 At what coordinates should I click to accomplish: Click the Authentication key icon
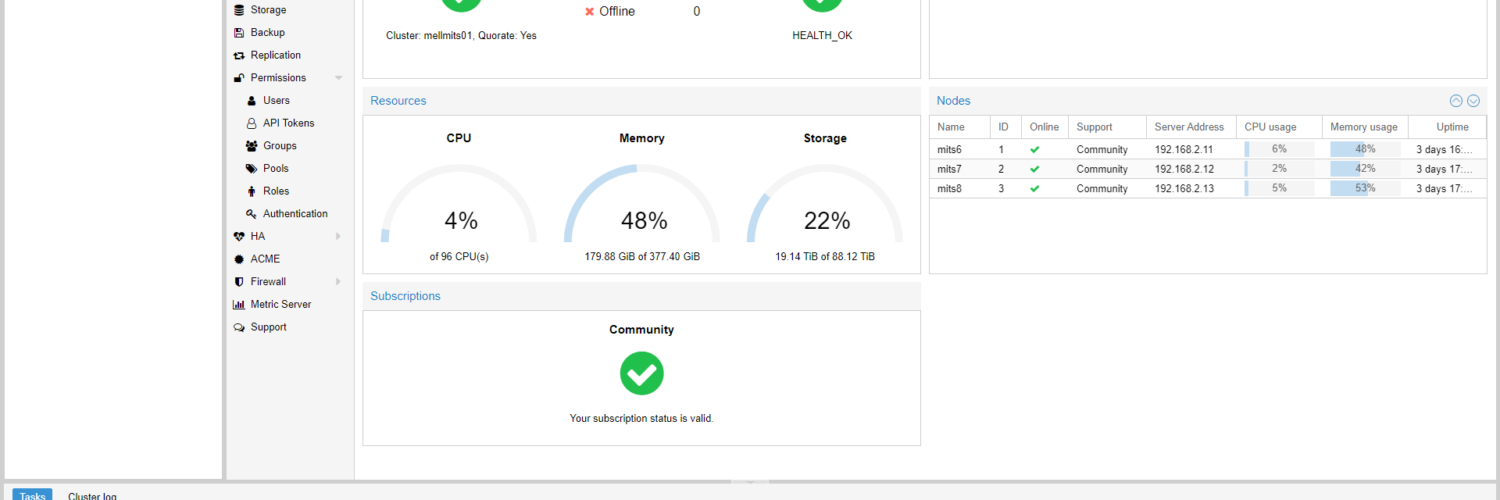click(251, 214)
